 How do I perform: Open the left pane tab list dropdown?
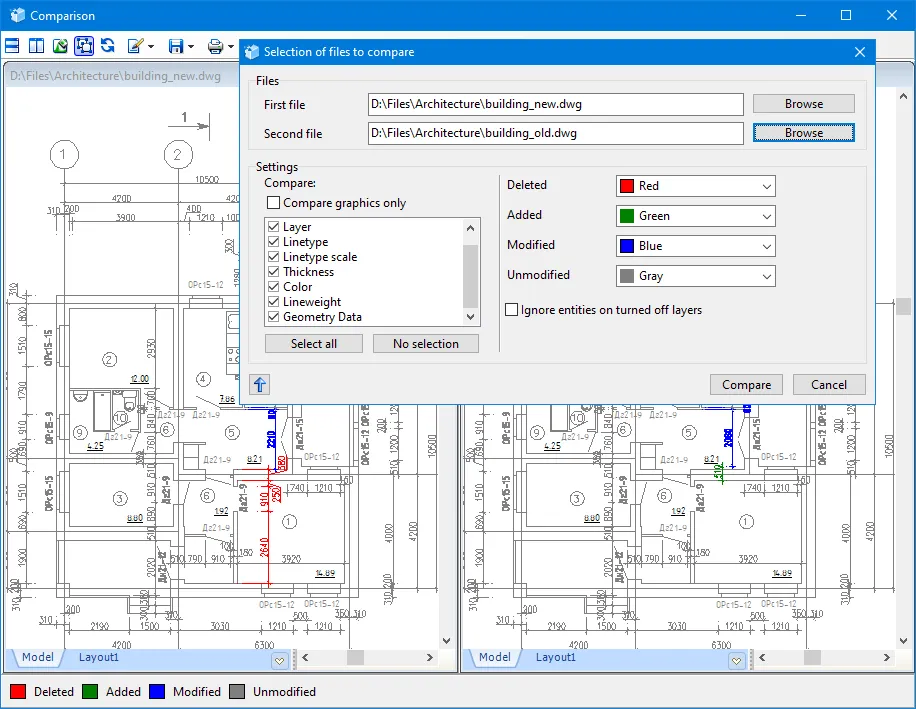[x=279, y=661]
